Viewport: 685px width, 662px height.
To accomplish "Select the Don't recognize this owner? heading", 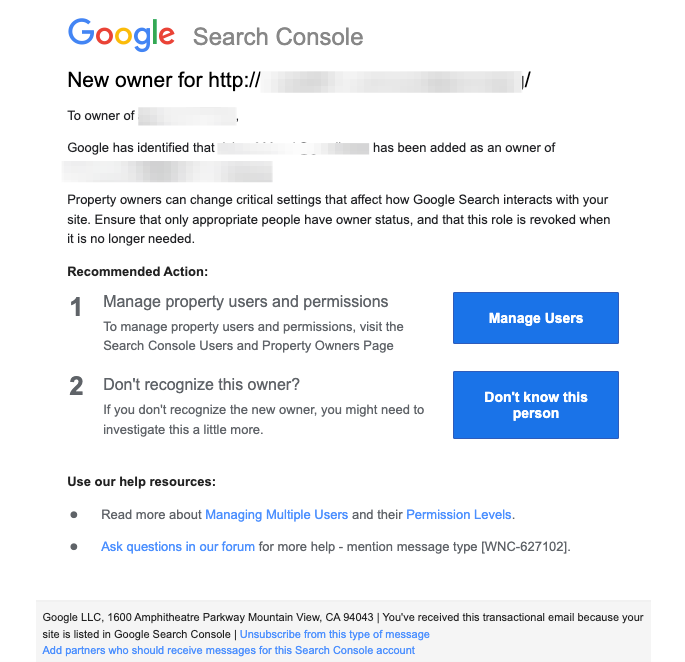I will (x=201, y=385).
